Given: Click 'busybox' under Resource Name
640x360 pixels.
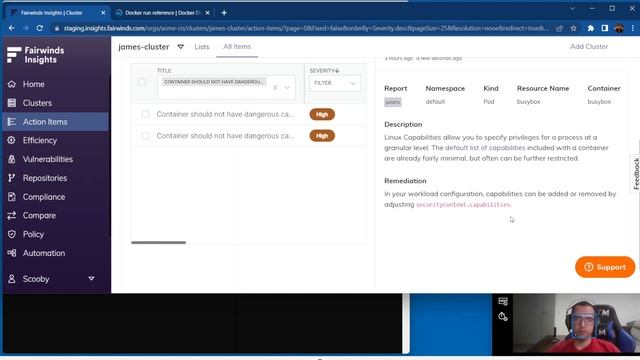Looking at the screenshot, I should point(528,102).
